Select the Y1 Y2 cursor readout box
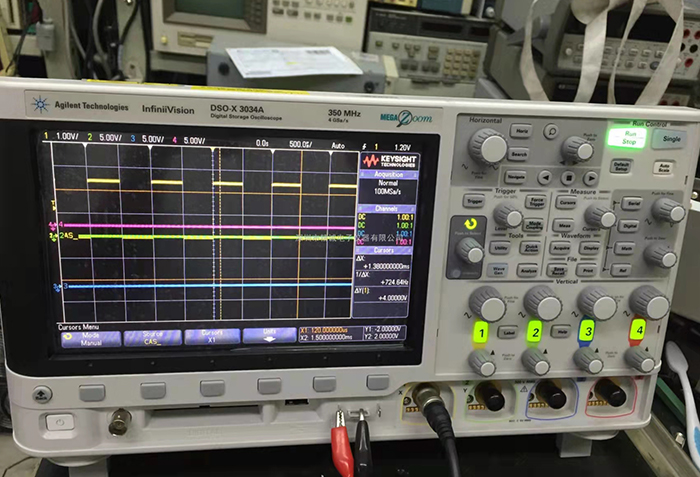Viewport: 700px width, 477px height. (x=384, y=332)
